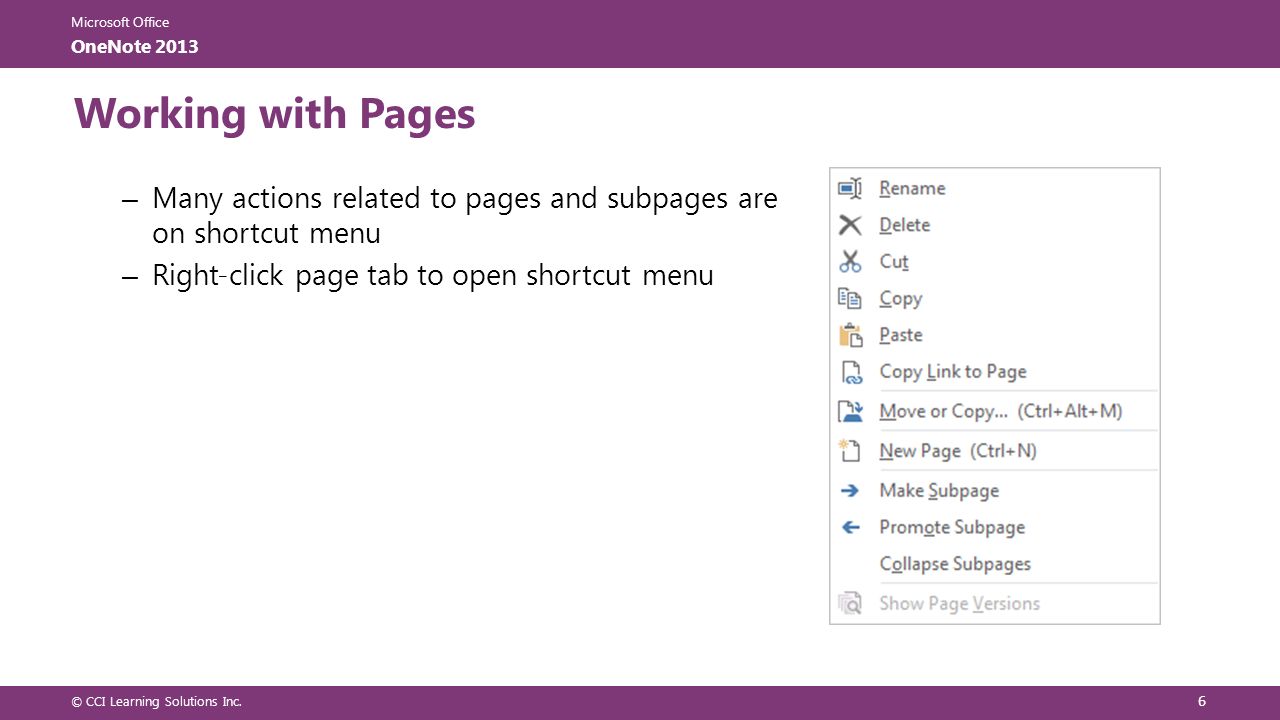Select Cut in the context menu
This screenshot has height=720, width=1280.
pyautogui.click(x=995, y=262)
